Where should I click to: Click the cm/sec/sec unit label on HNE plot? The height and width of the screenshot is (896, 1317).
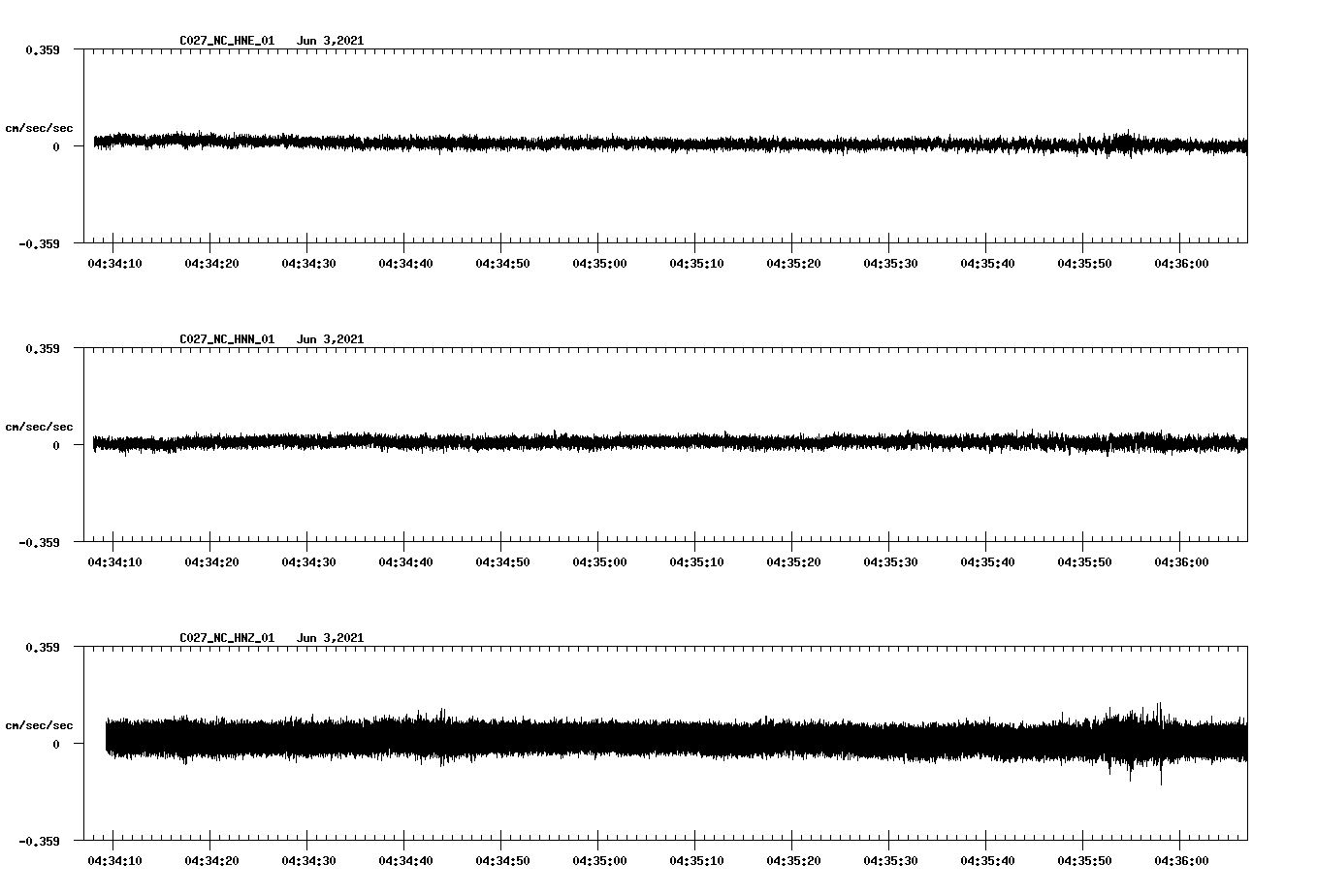39,129
